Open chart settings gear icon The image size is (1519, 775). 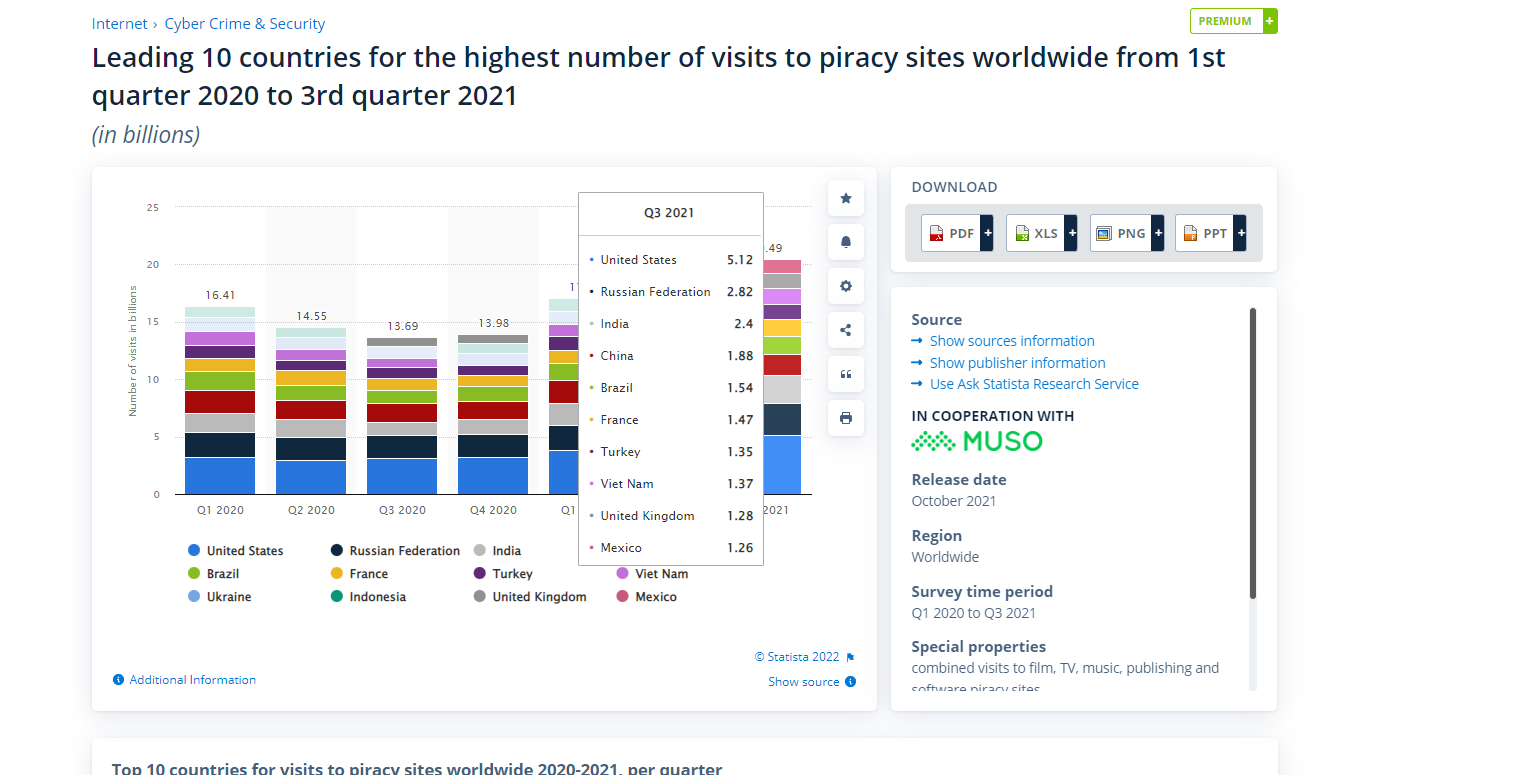click(x=846, y=286)
